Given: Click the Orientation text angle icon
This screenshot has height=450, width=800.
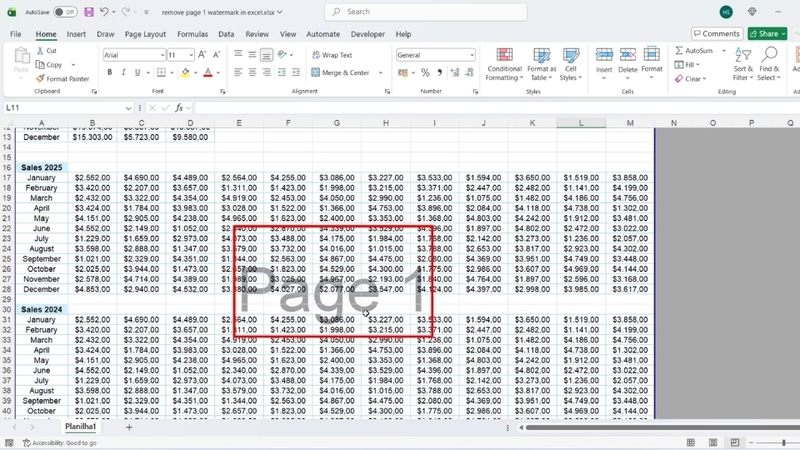Looking at the screenshot, I should (282, 54).
